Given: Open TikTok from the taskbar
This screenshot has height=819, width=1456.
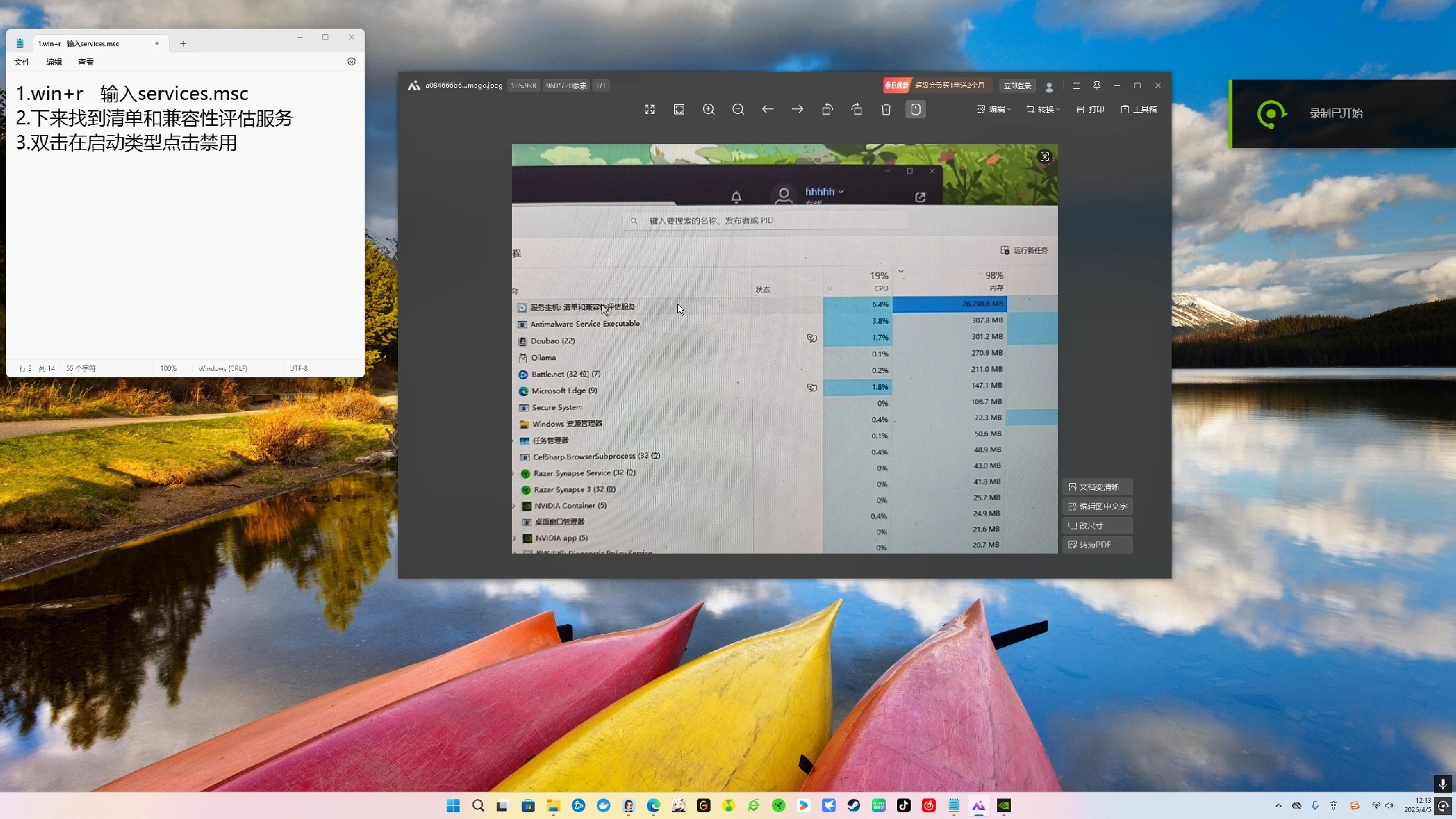Looking at the screenshot, I should point(904,805).
